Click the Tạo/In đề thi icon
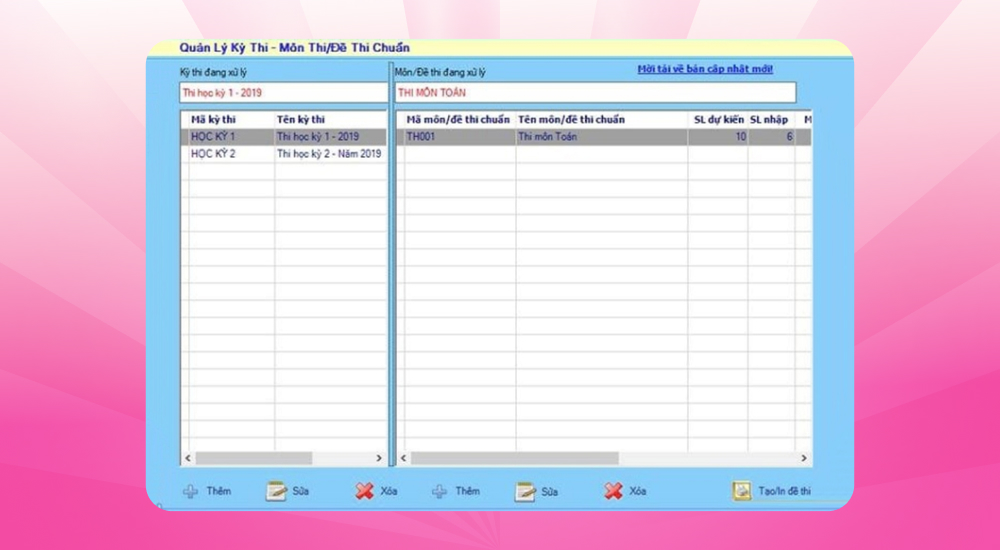The width and height of the screenshot is (1000, 550). [x=742, y=491]
